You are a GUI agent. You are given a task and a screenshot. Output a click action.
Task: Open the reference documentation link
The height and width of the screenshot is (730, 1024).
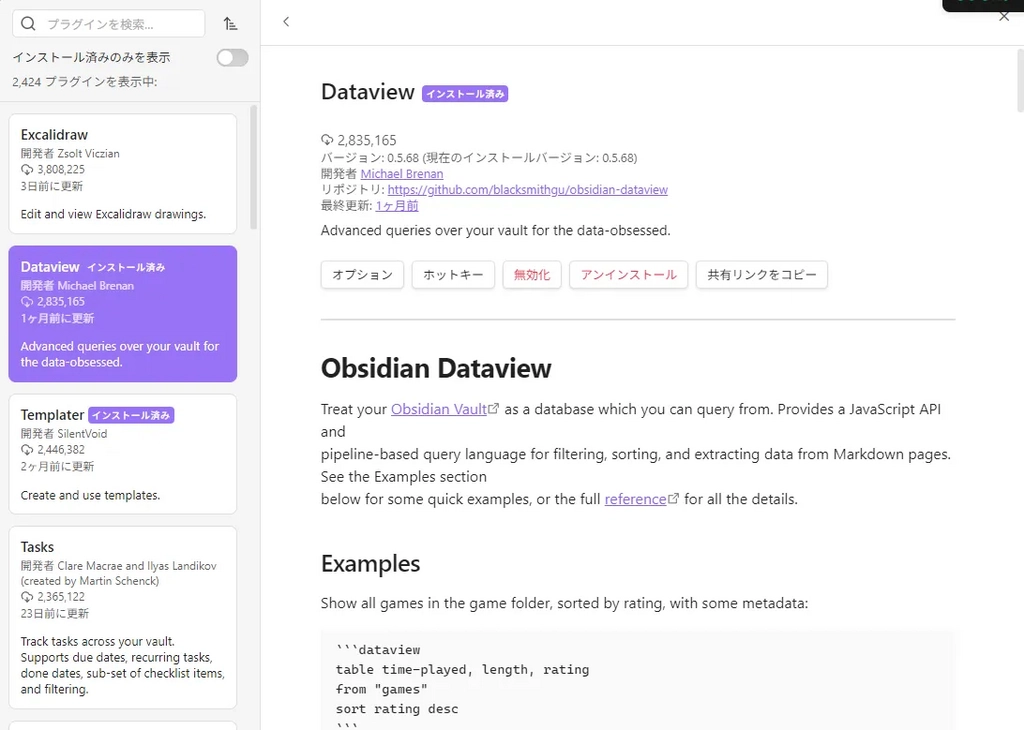coord(635,500)
